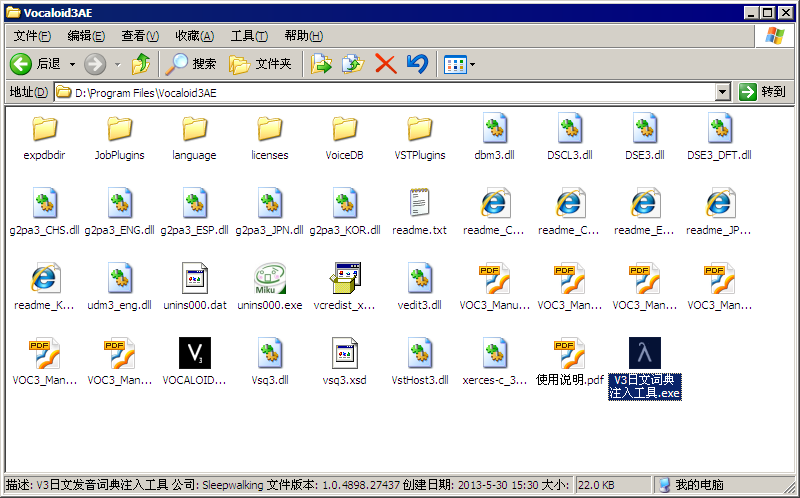800x498 pixels.
Task: Click the red Delete X icon
Action: tap(386, 64)
